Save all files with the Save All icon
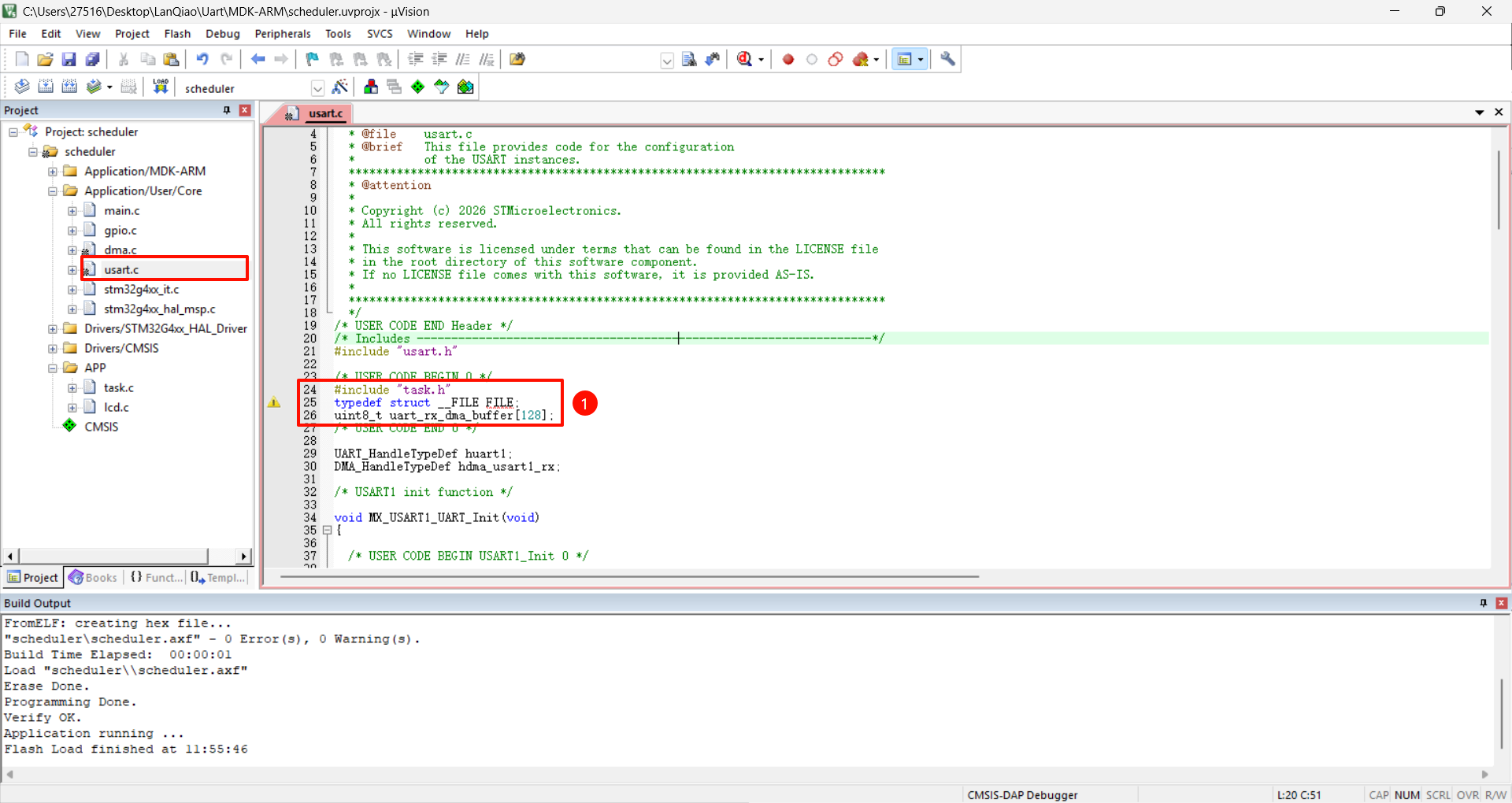The height and width of the screenshot is (803, 1512). [x=93, y=59]
